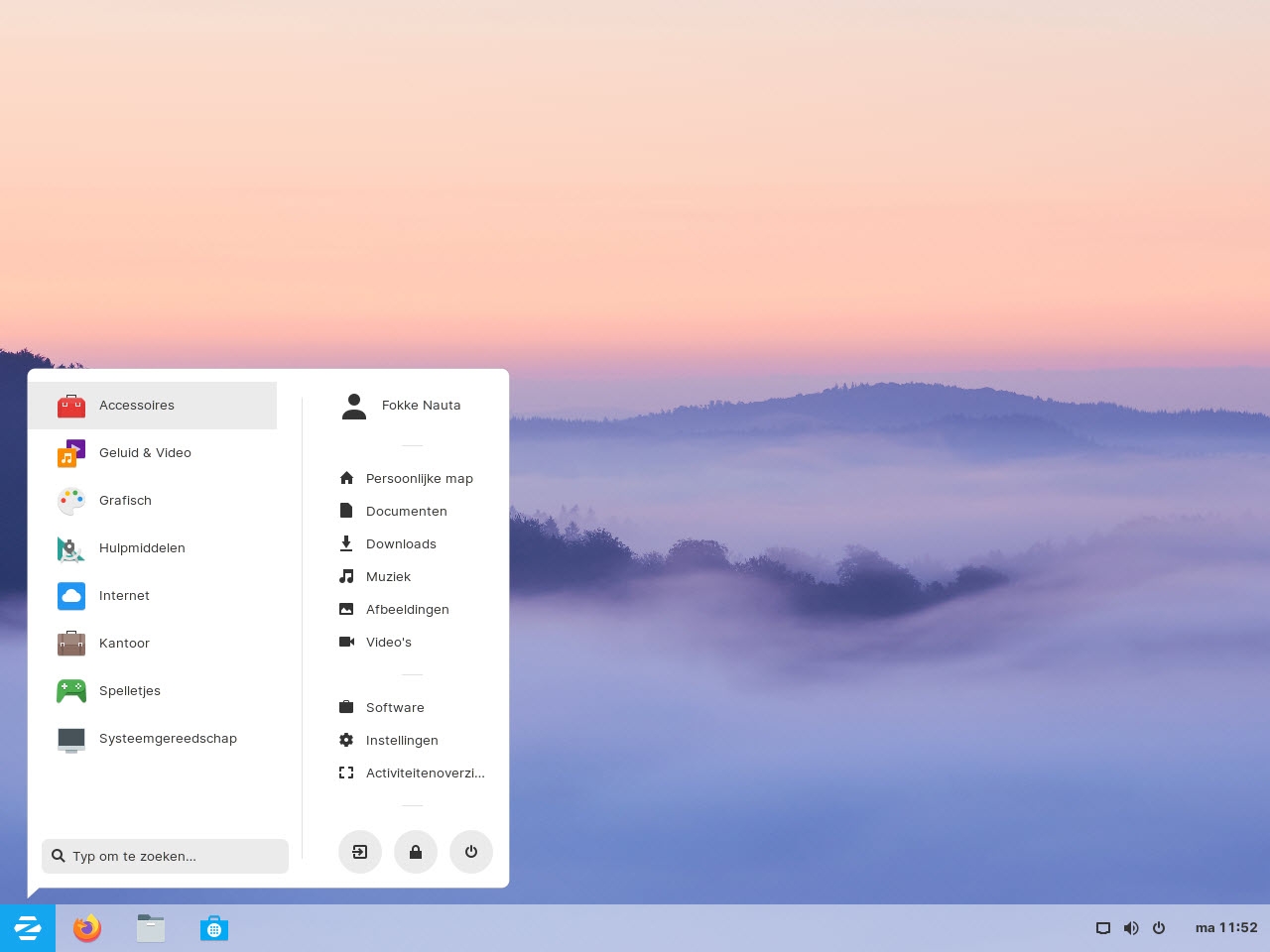Click the log out button
Viewport: 1270px width, 952px height.
360,852
